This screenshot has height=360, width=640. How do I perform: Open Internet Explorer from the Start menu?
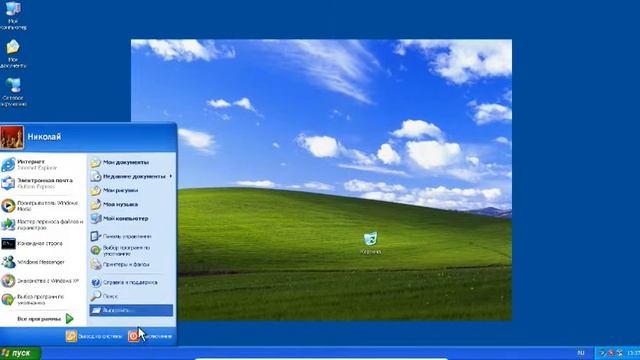tap(43, 164)
